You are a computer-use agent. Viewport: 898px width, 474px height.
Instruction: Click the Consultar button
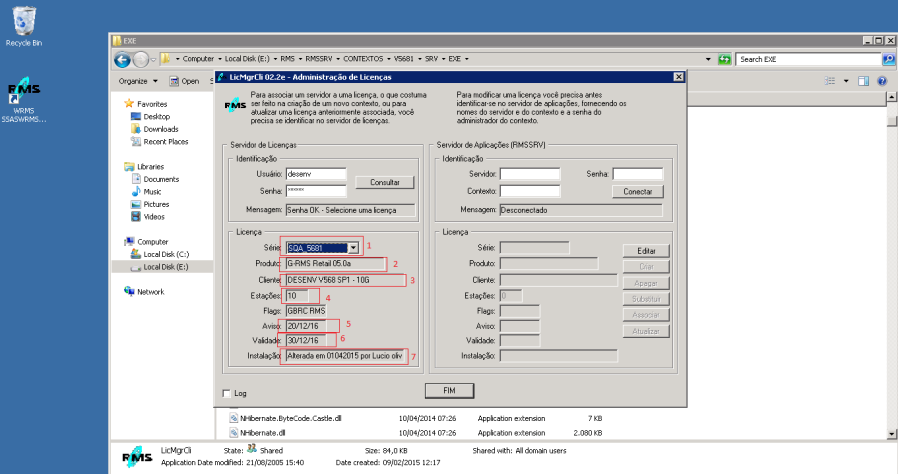point(384,183)
